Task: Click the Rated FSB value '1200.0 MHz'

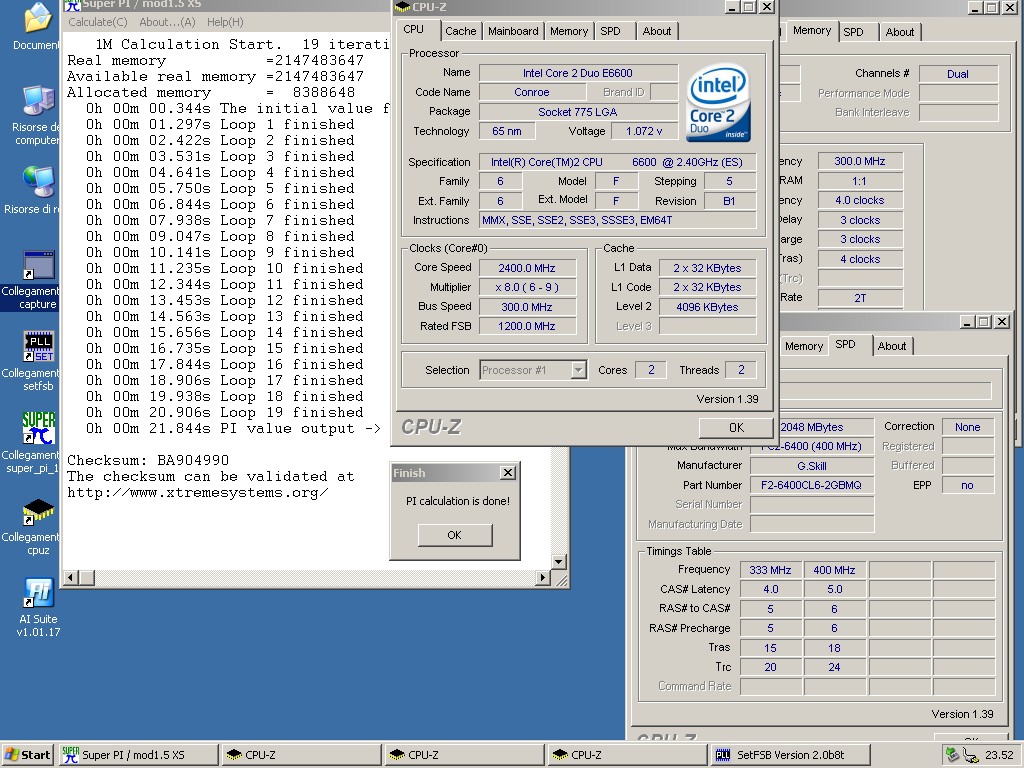Action: pos(527,326)
